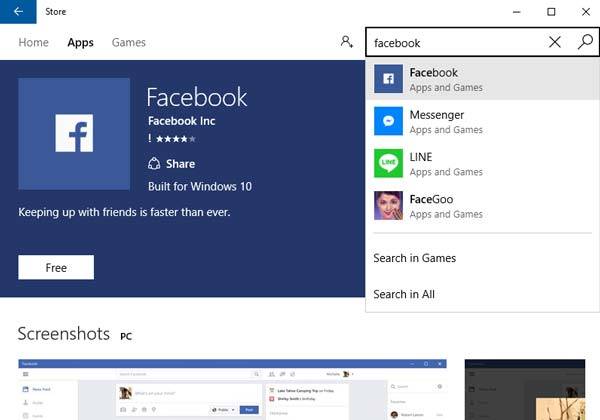Select the FaceGoo suggestion icon
Image resolution: width=600 pixels, height=420 pixels.
[x=388, y=205]
